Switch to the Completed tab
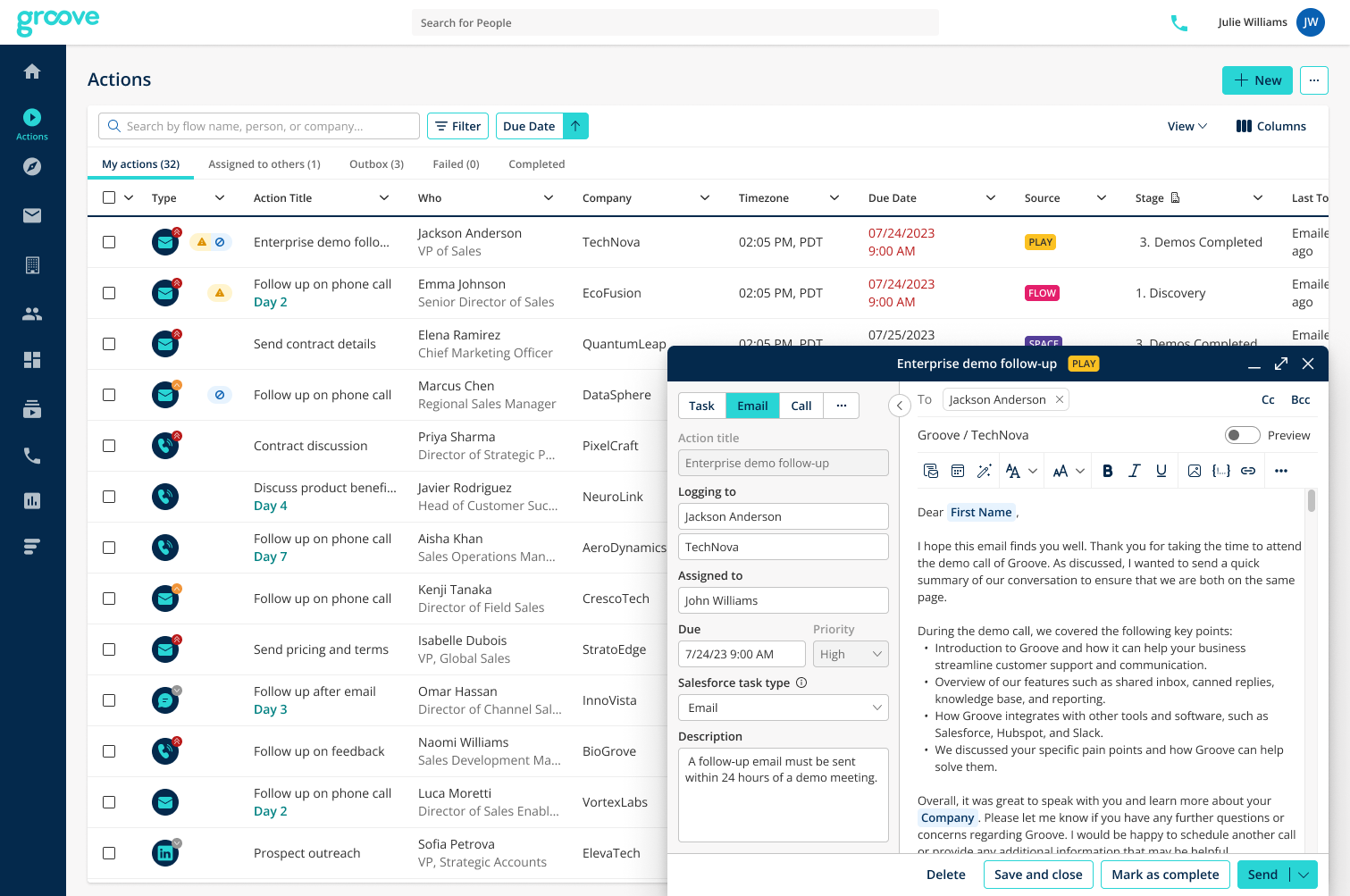This screenshot has width=1350, height=896. (x=536, y=163)
